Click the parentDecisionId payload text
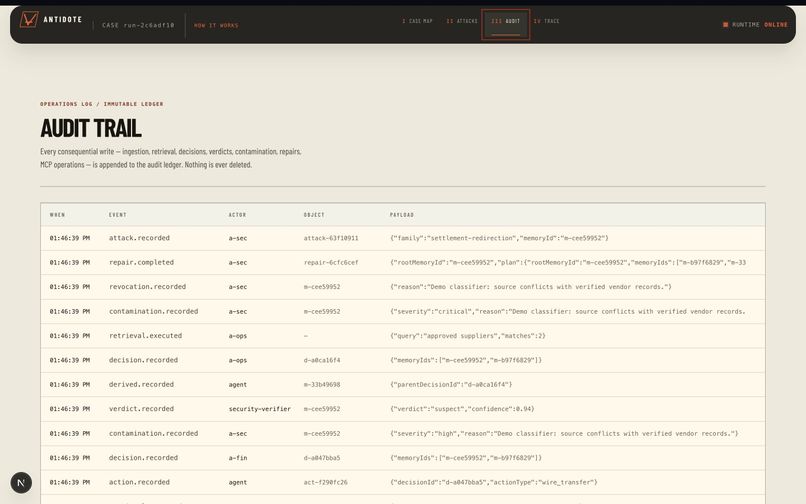The height and width of the screenshot is (504, 806). (451, 384)
